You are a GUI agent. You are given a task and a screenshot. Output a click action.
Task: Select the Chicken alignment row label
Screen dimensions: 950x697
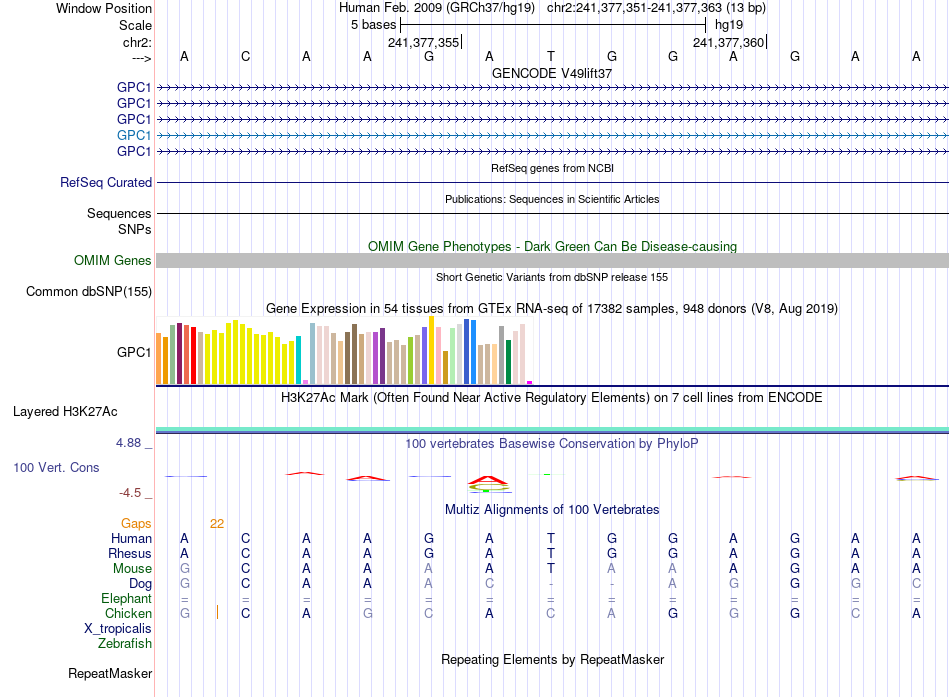coord(128,613)
